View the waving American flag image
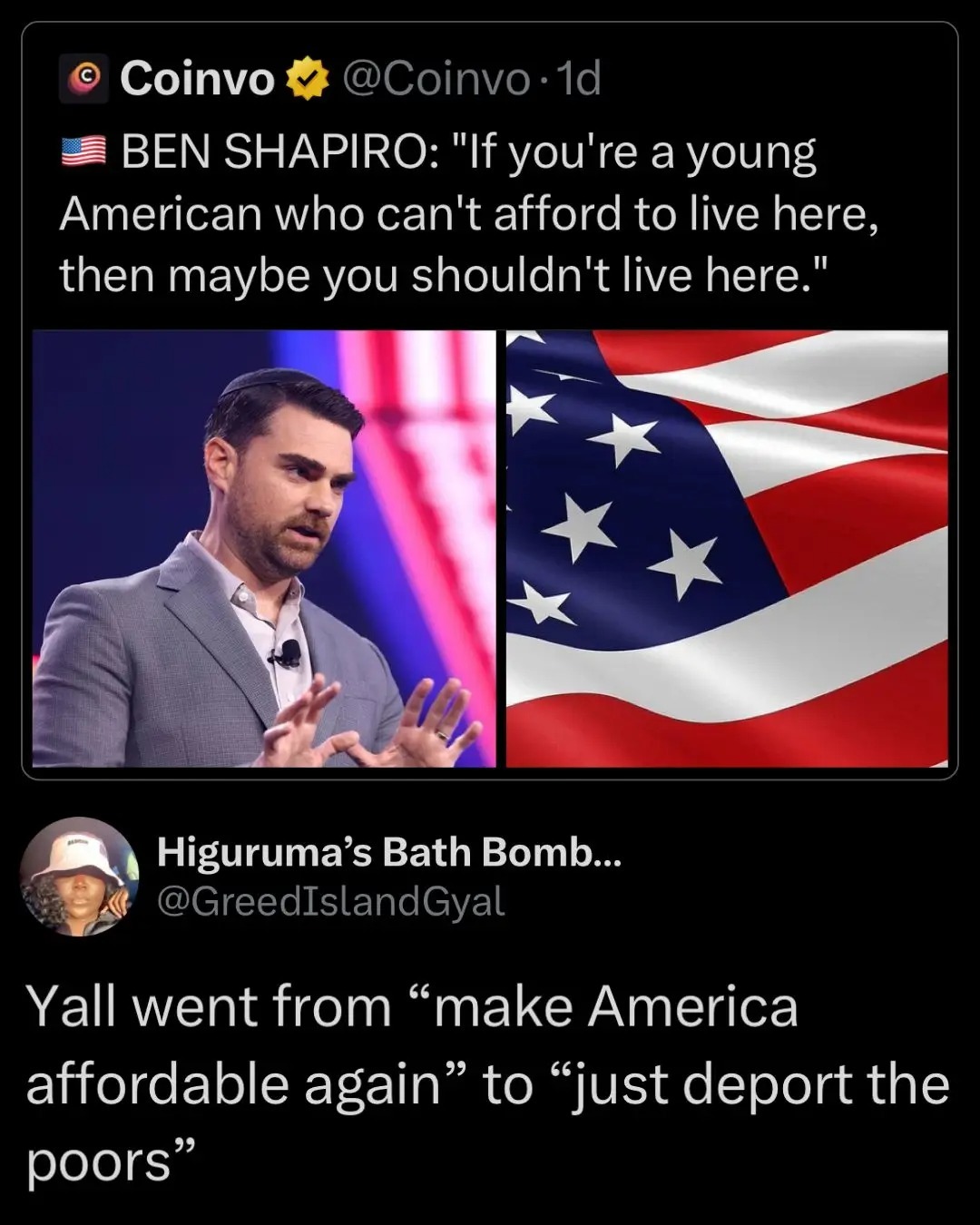The height and width of the screenshot is (1225, 980). [x=727, y=549]
